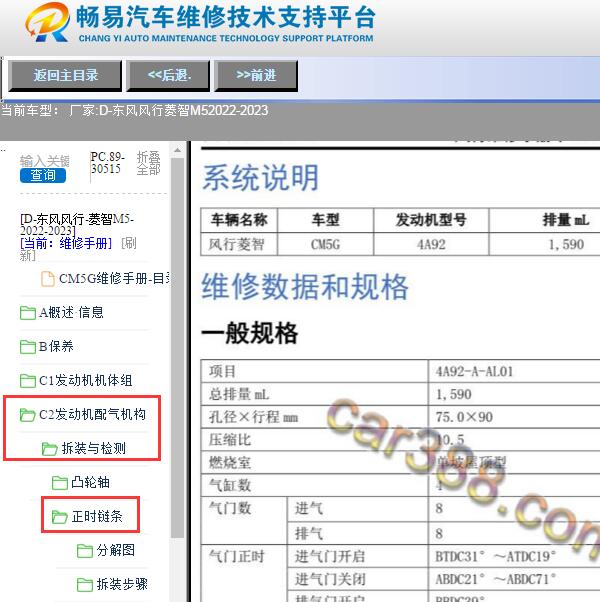This screenshot has height=602, width=600.
Task: Open the 分解图 tree item
Action: coord(116,550)
